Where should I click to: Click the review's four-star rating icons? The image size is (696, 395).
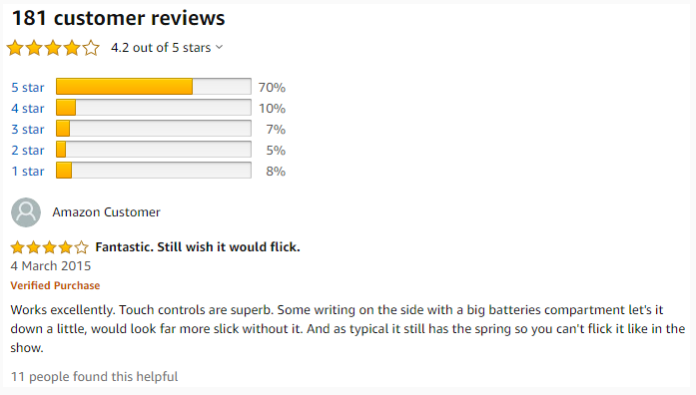[49, 247]
